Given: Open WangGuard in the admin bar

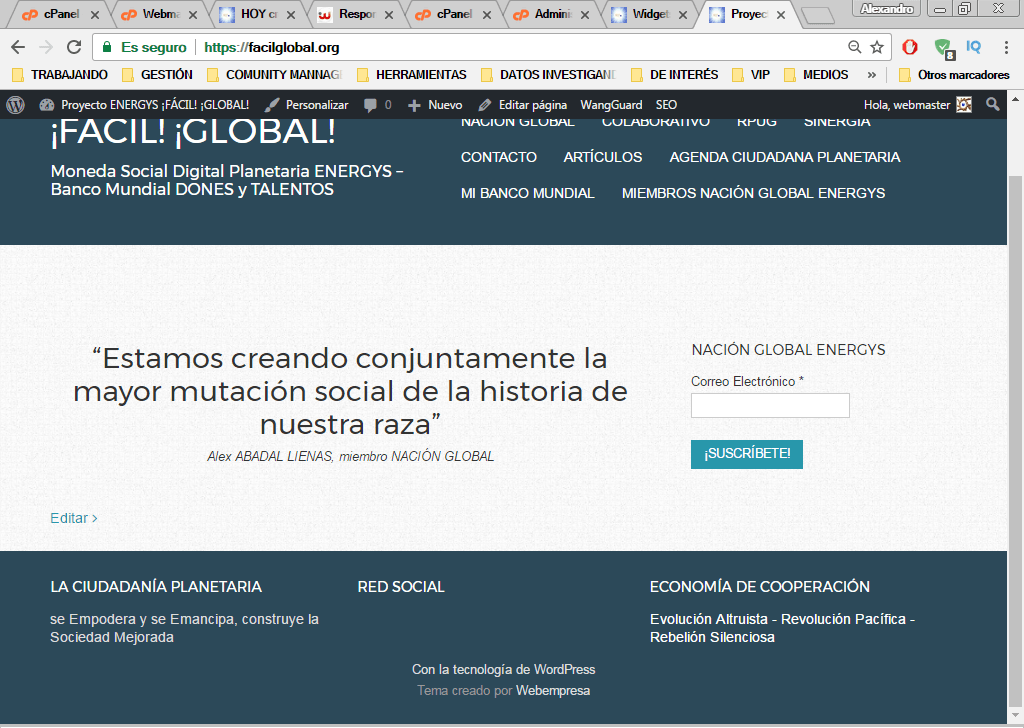Looking at the screenshot, I should pyautogui.click(x=611, y=105).
